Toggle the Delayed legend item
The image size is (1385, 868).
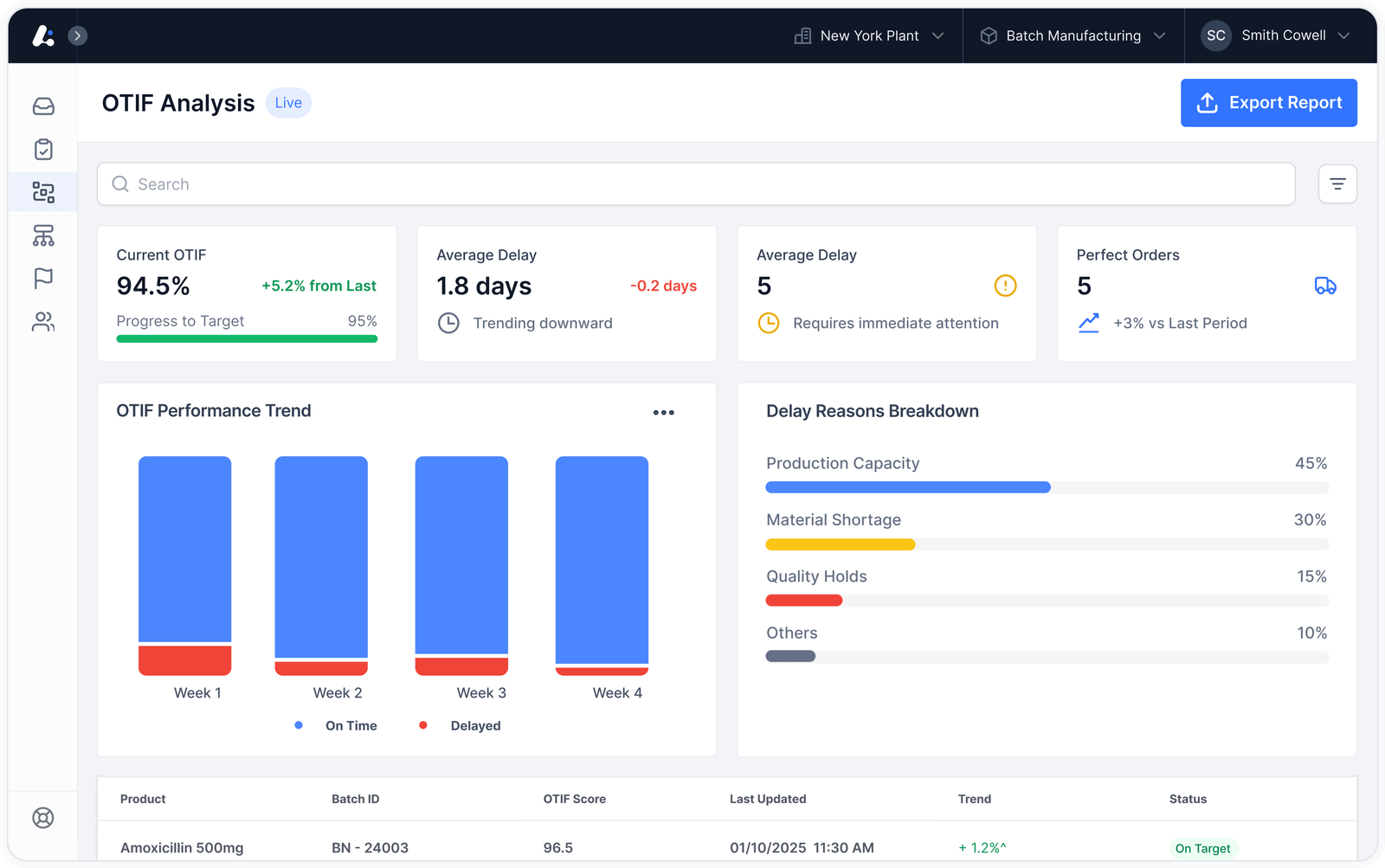point(460,725)
